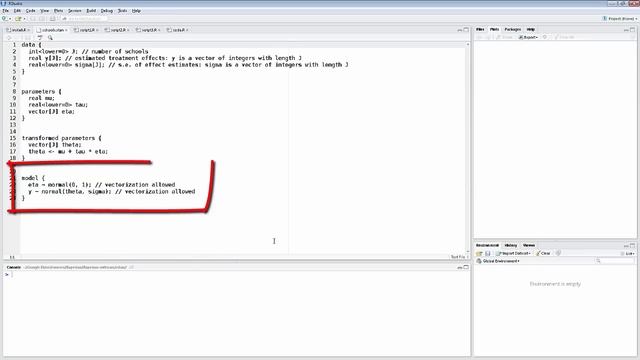Open the Global Environment dropdown
Image resolution: width=640 pixels, height=360 pixels.
pos(498,261)
